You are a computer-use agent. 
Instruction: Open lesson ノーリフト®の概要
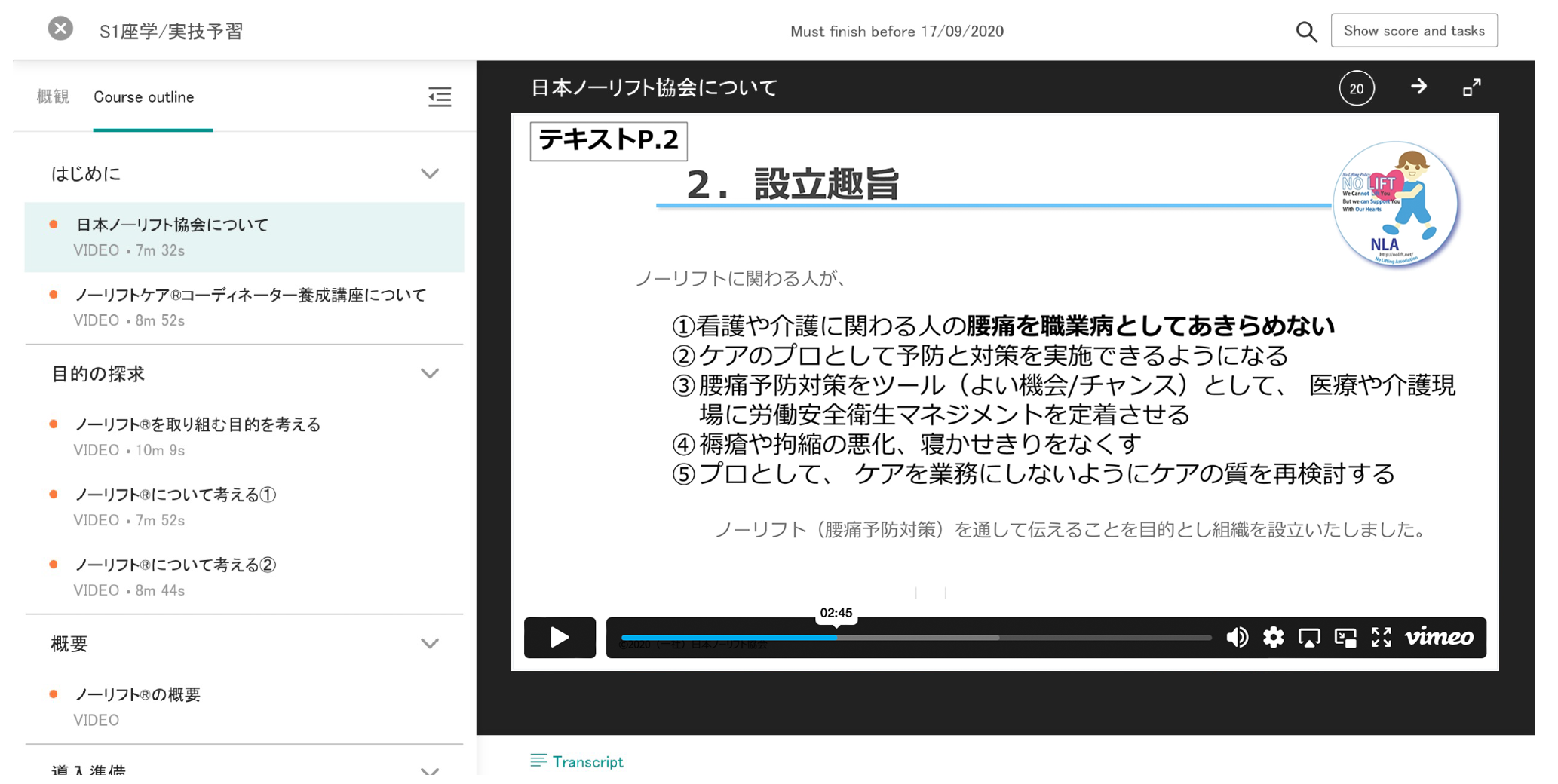point(244,706)
